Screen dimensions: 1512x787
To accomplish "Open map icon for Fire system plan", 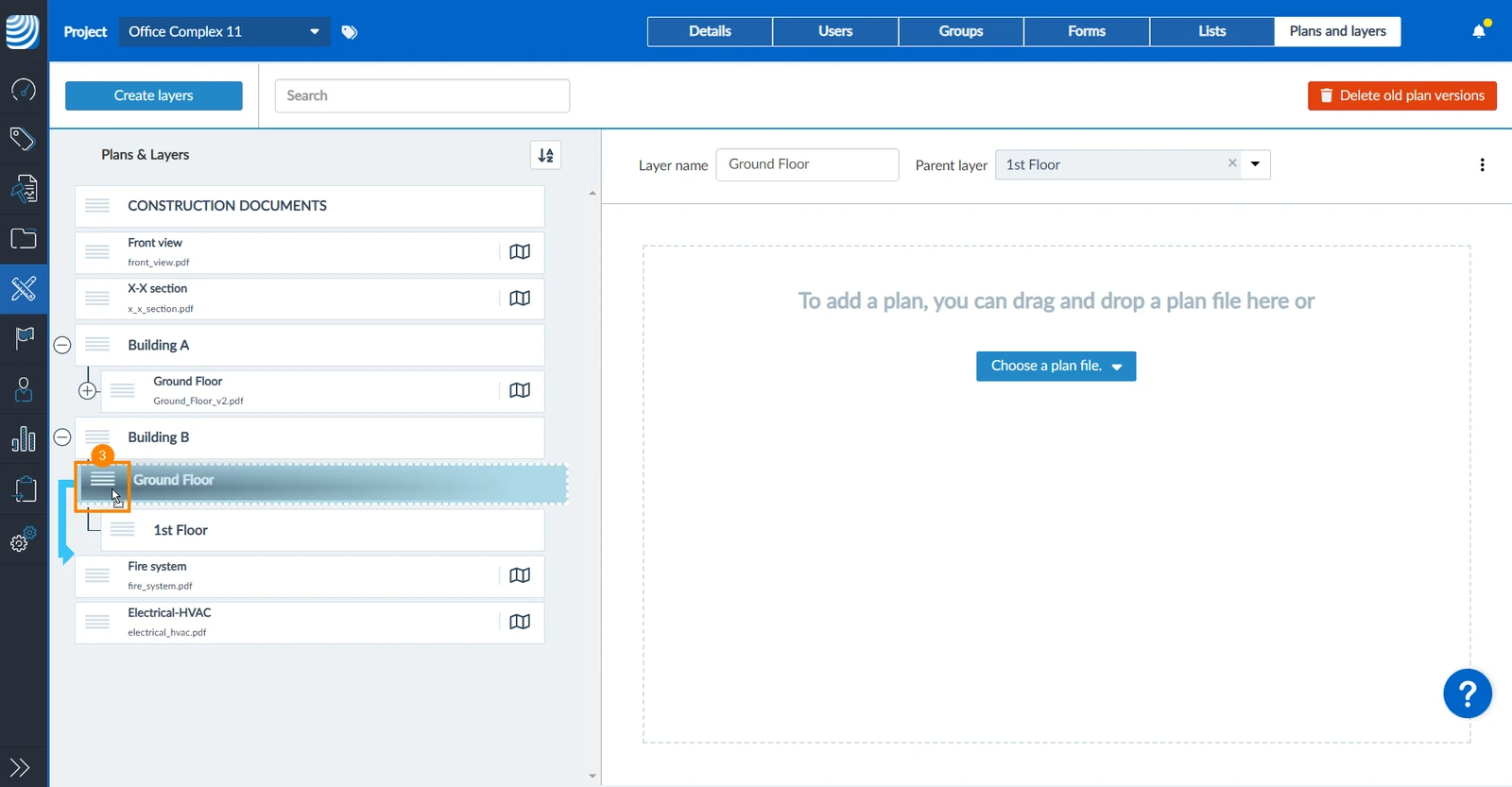I will point(520,575).
